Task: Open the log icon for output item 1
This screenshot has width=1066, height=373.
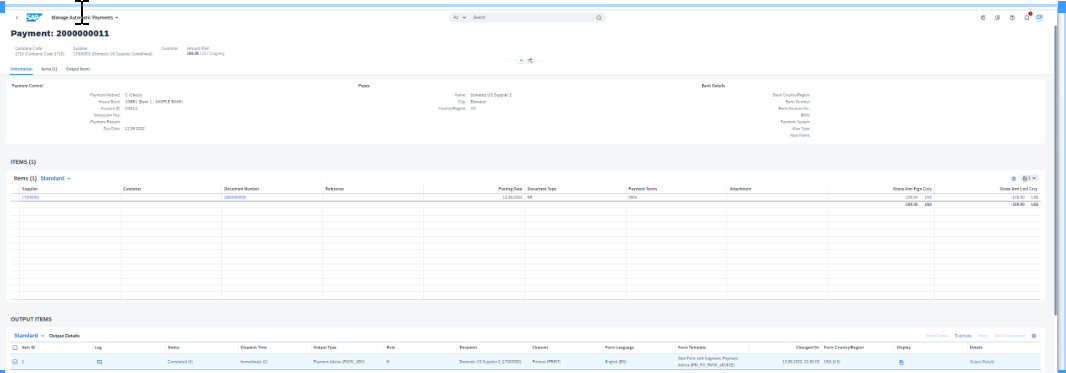Action: 99,362
